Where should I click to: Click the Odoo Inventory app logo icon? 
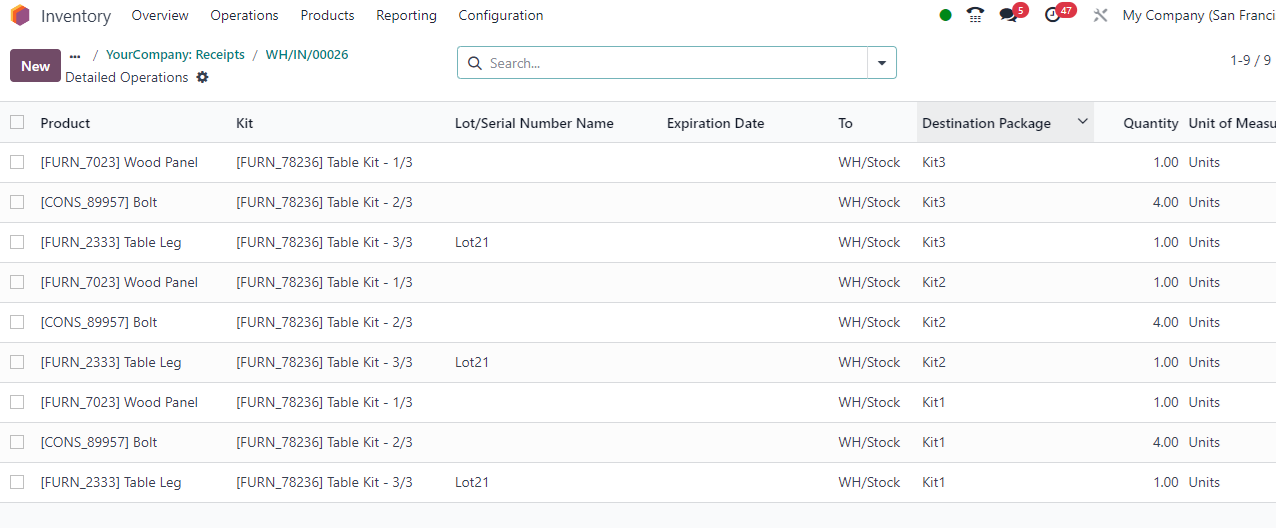[20, 16]
